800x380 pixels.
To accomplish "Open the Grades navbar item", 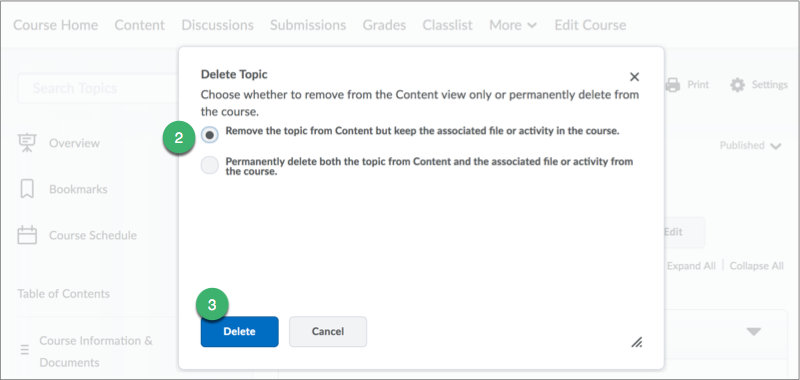I will 384,25.
